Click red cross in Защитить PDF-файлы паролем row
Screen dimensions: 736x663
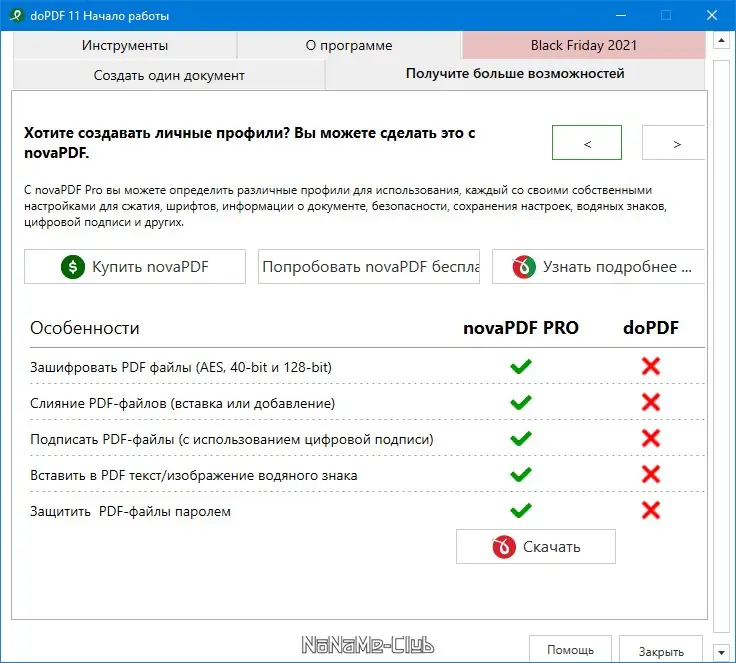tap(651, 510)
